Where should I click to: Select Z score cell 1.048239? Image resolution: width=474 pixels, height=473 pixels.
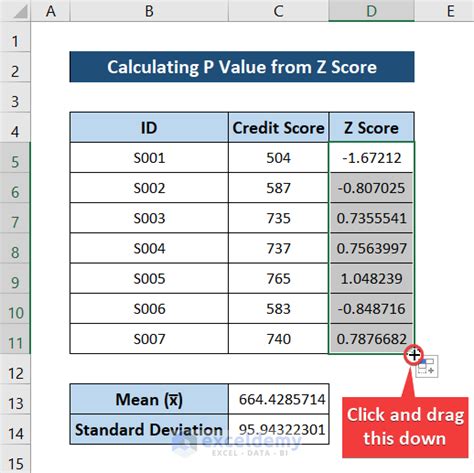(x=371, y=278)
